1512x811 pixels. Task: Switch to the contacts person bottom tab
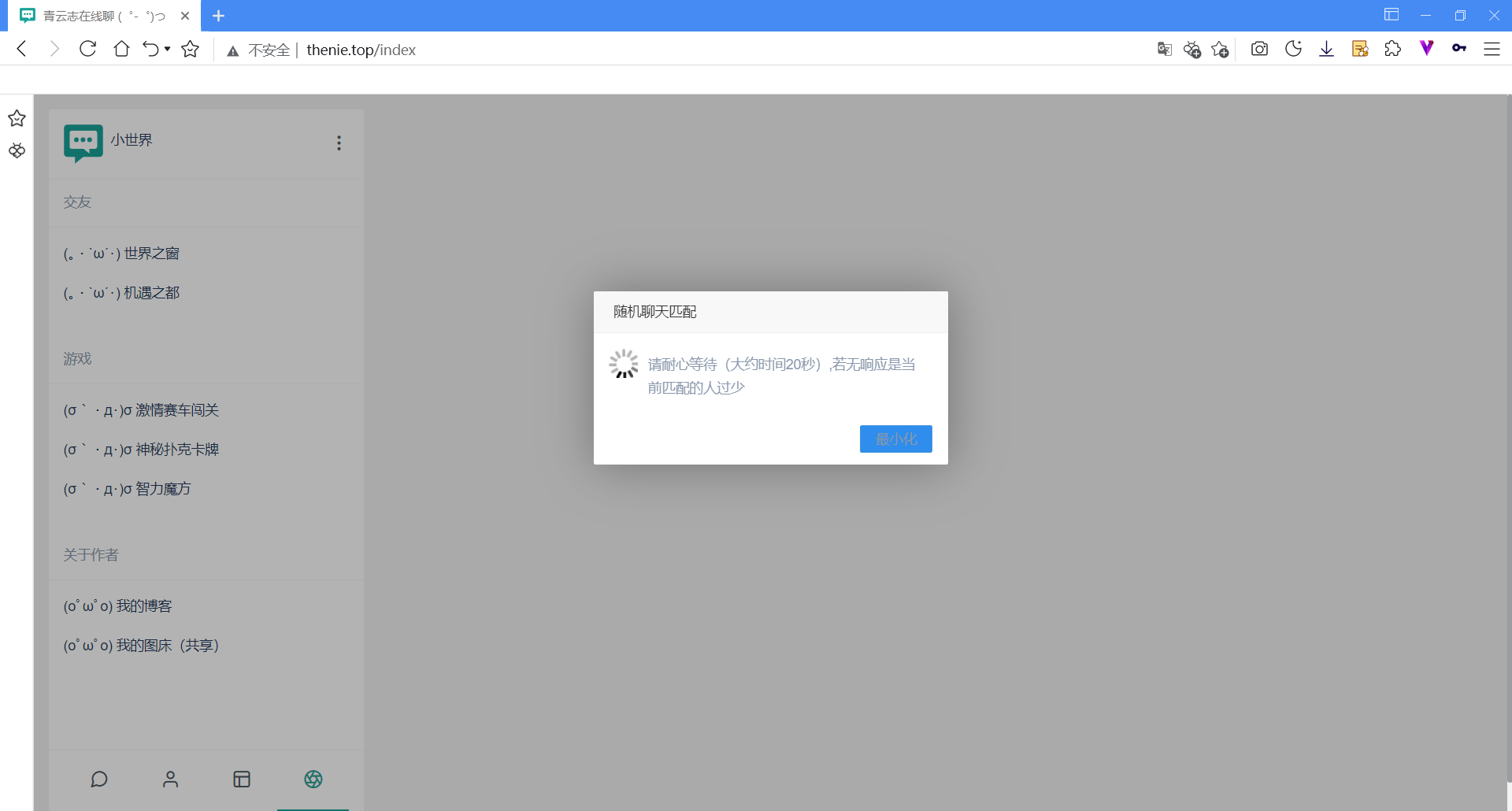(x=170, y=780)
